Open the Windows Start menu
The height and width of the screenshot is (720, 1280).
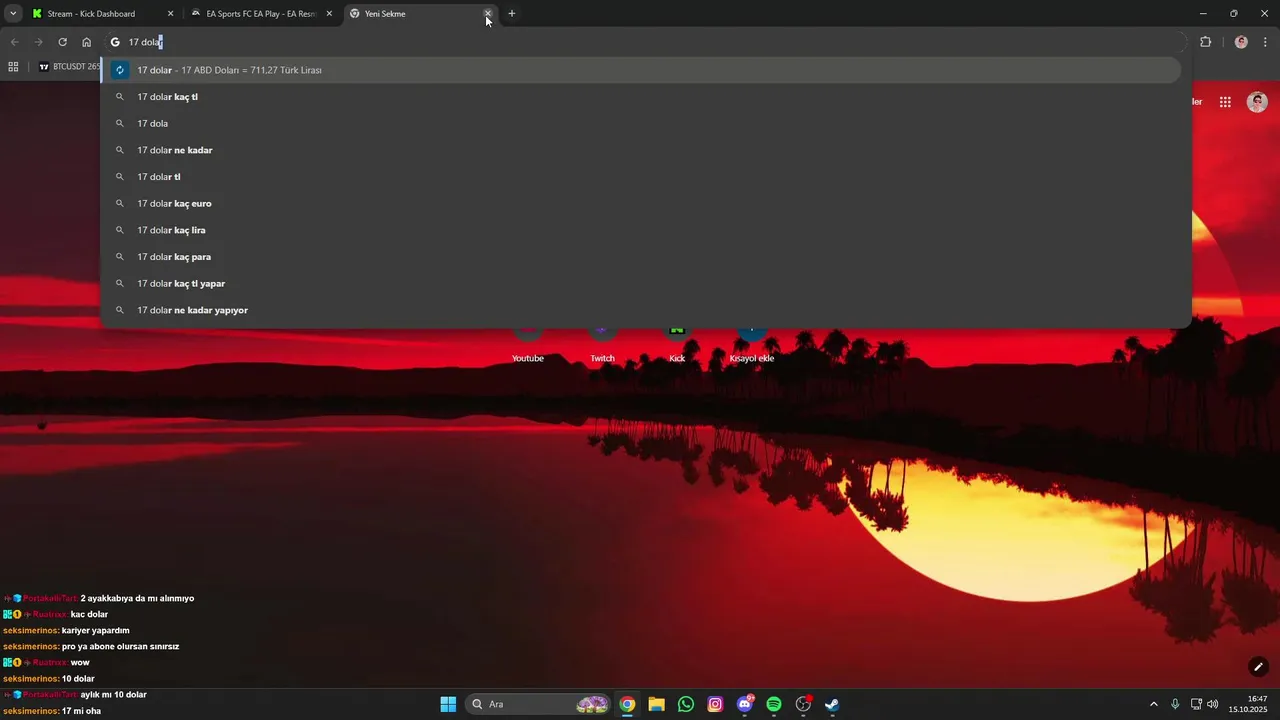[448, 704]
